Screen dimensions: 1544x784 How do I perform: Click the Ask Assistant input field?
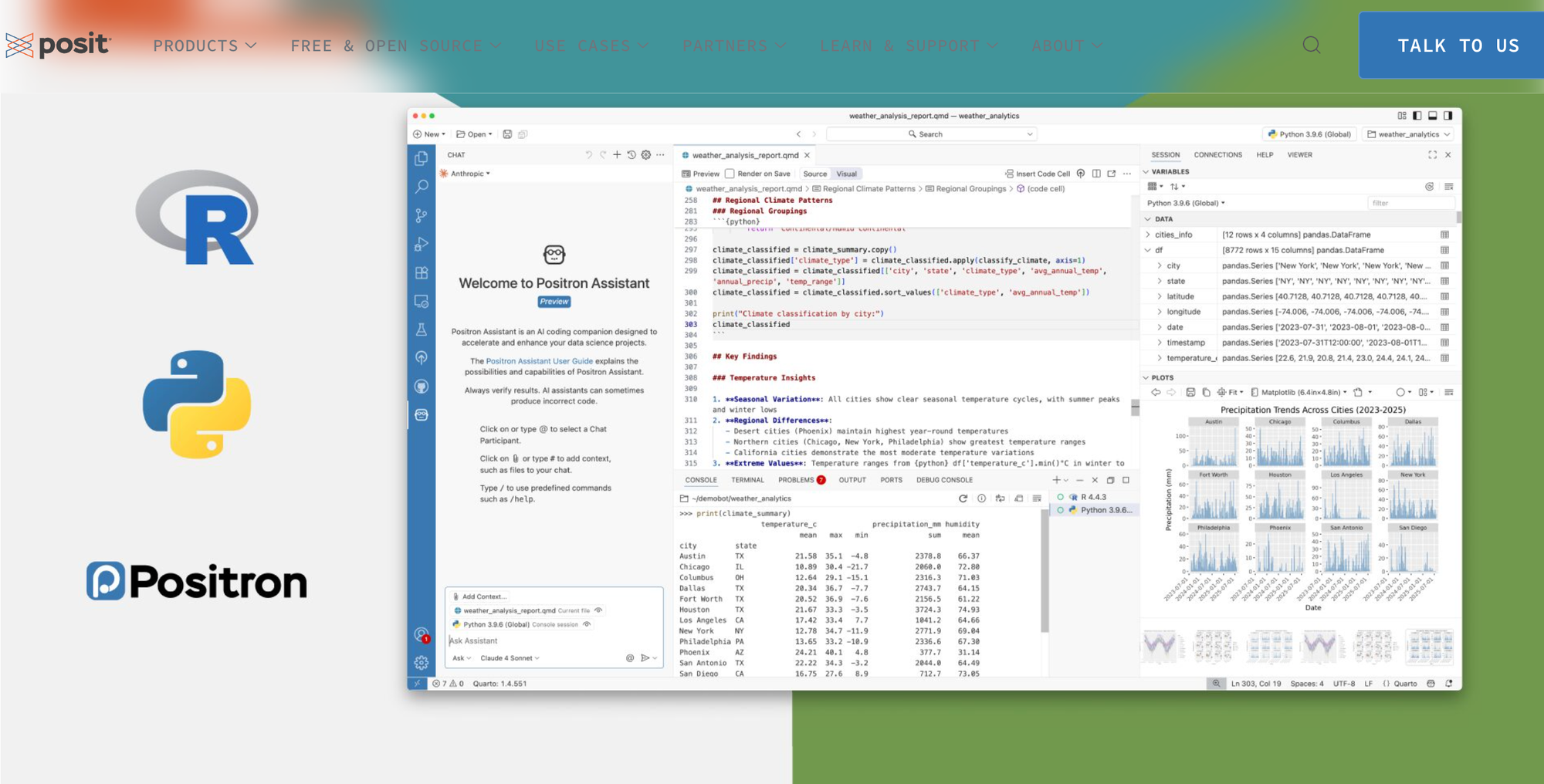[554, 640]
